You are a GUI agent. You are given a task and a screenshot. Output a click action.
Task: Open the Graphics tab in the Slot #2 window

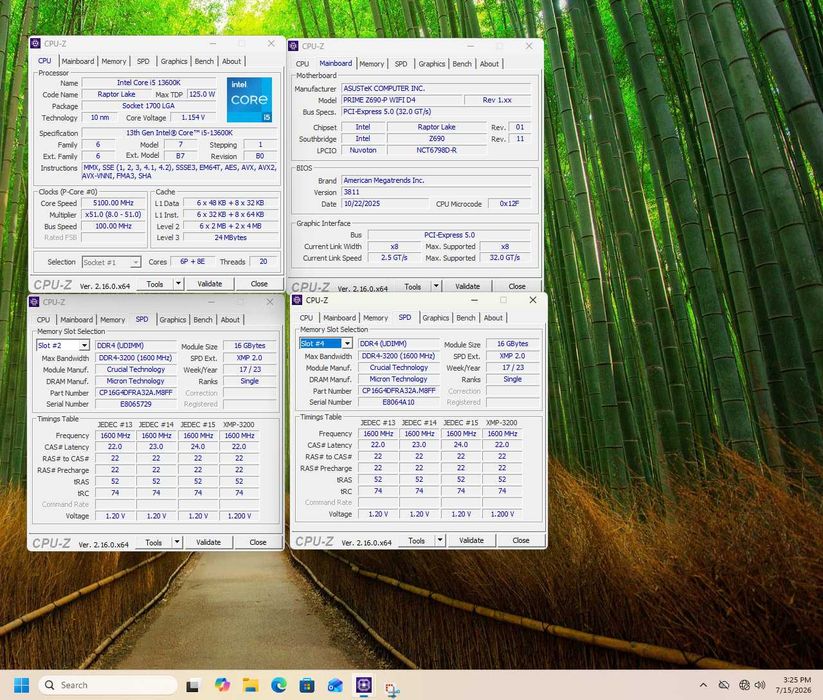point(173,320)
